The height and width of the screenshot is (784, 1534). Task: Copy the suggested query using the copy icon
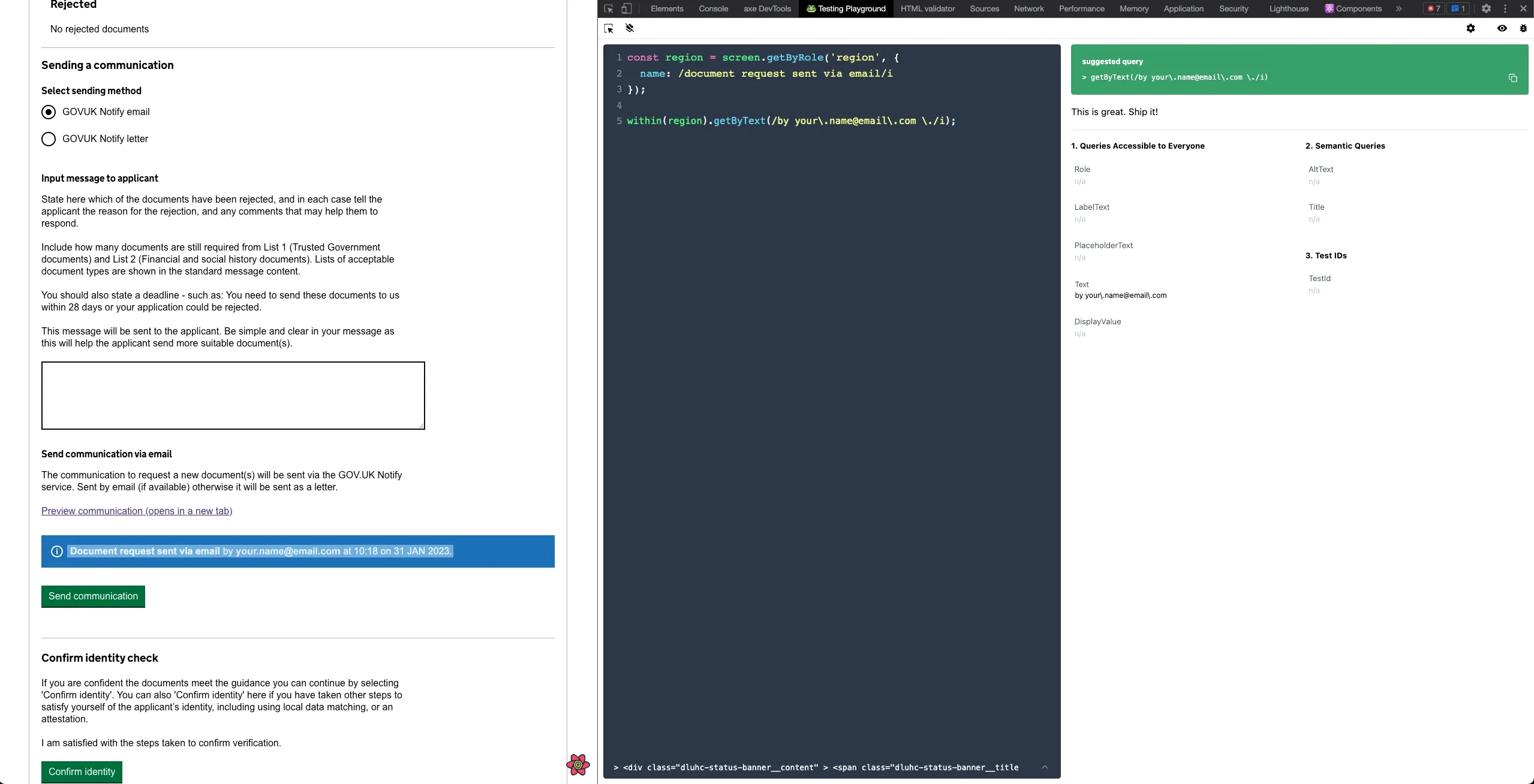click(x=1512, y=78)
